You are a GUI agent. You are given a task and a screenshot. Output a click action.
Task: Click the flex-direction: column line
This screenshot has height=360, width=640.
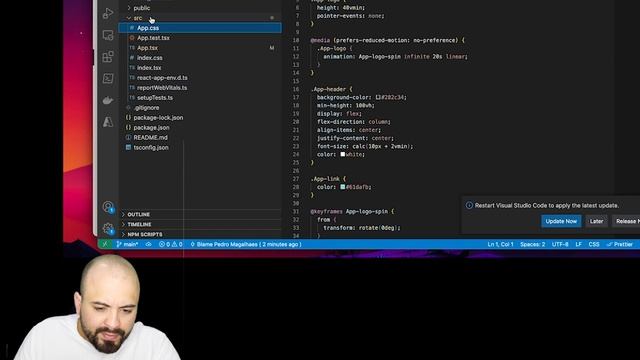click(354, 122)
